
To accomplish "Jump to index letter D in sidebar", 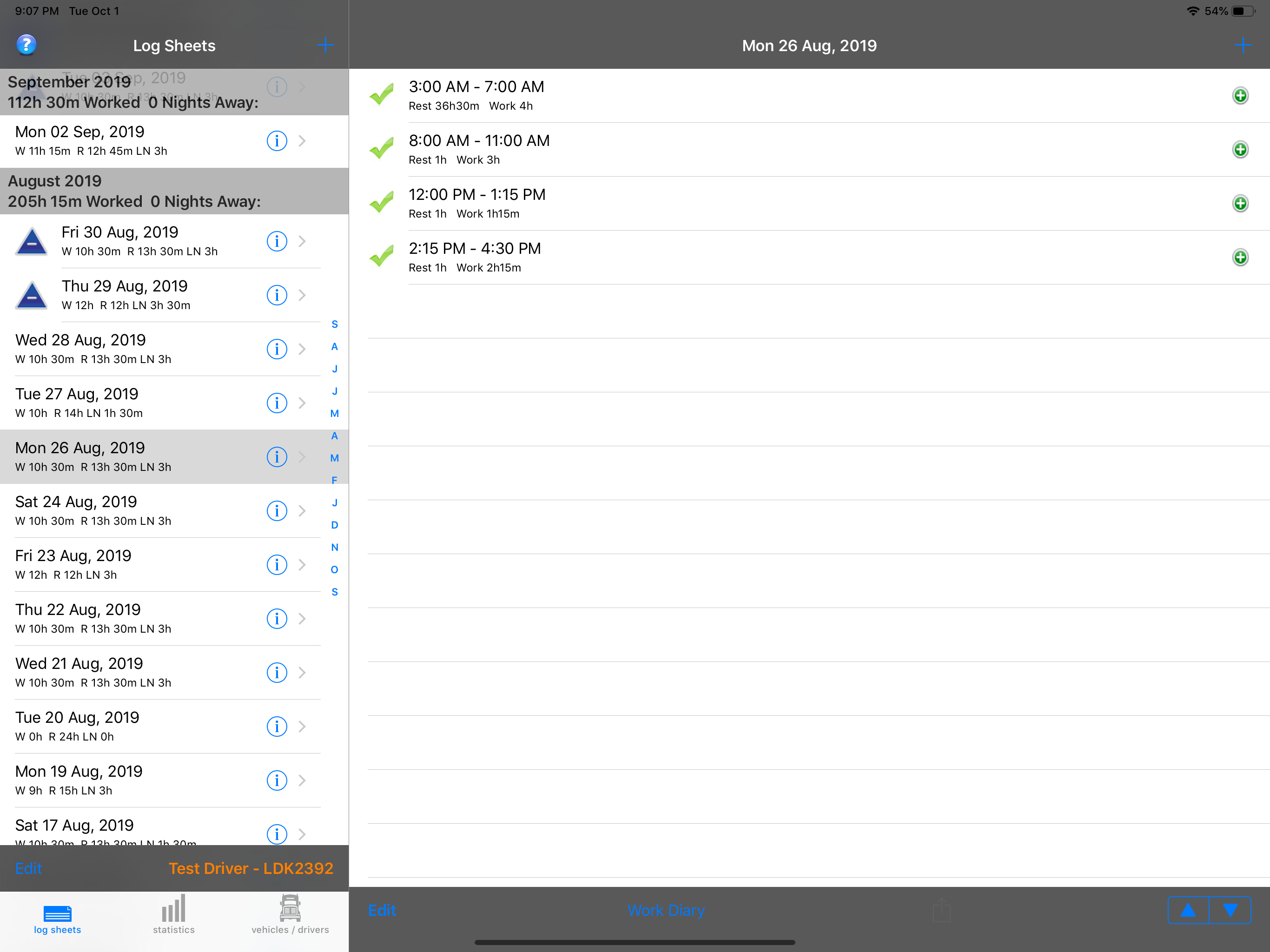I will (335, 525).
